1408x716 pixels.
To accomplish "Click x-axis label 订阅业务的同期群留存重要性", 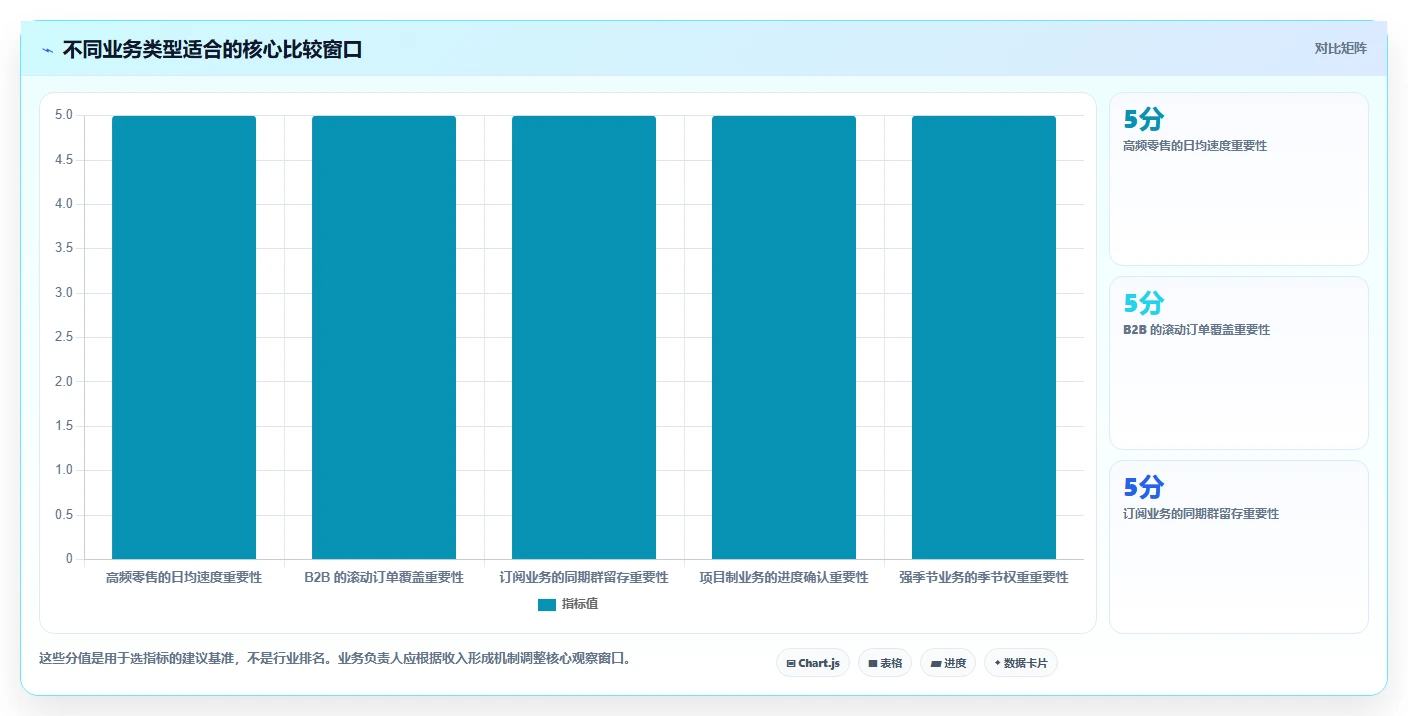I will (584, 578).
